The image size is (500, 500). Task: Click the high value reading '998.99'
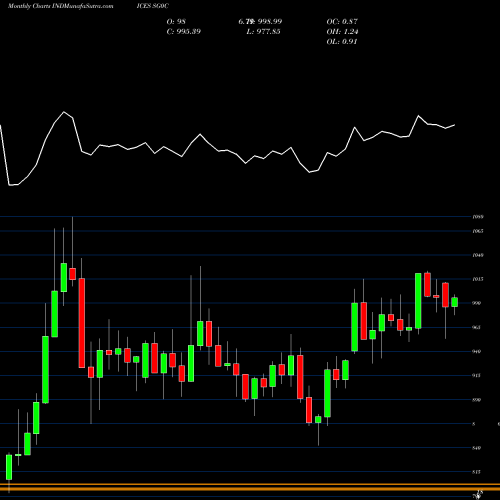click(270, 22)
